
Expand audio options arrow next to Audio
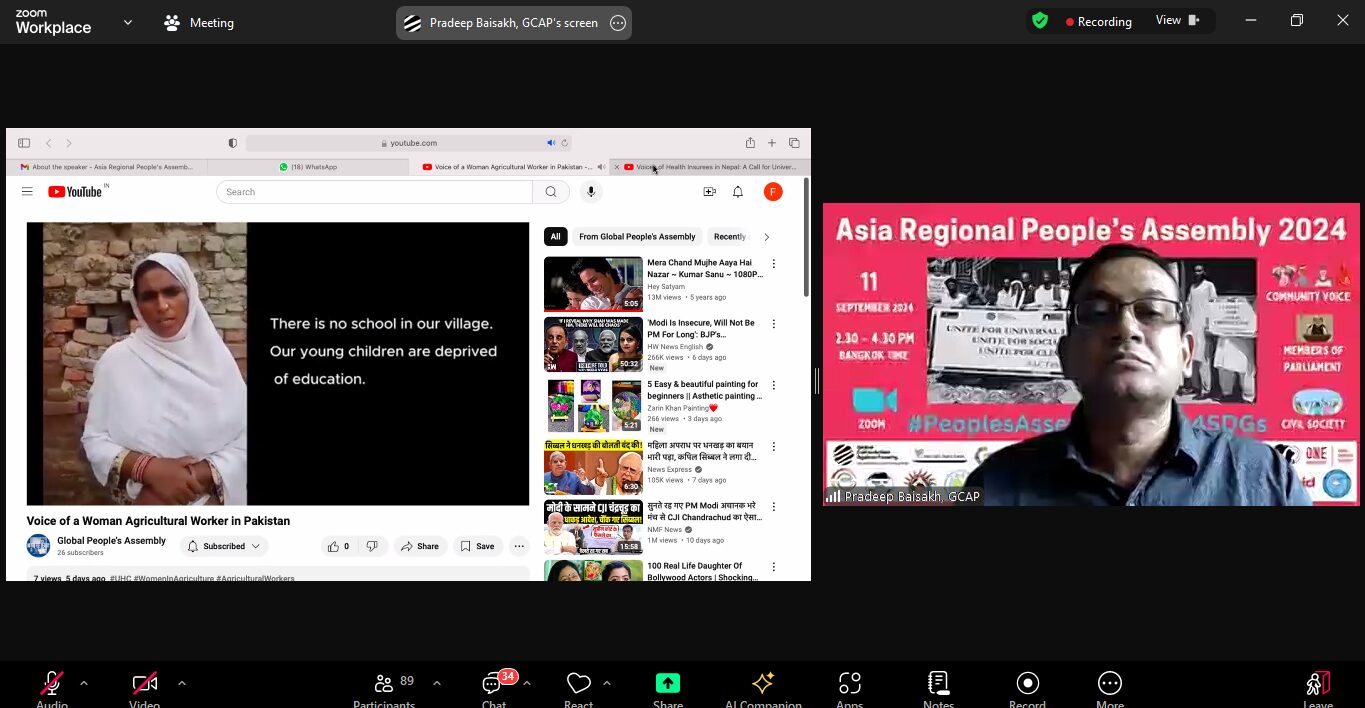coord(84,683)
